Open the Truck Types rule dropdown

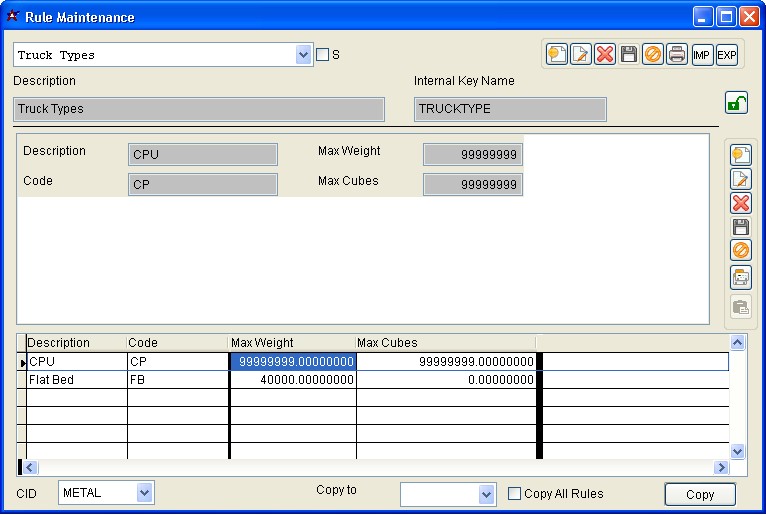point(304,55)
